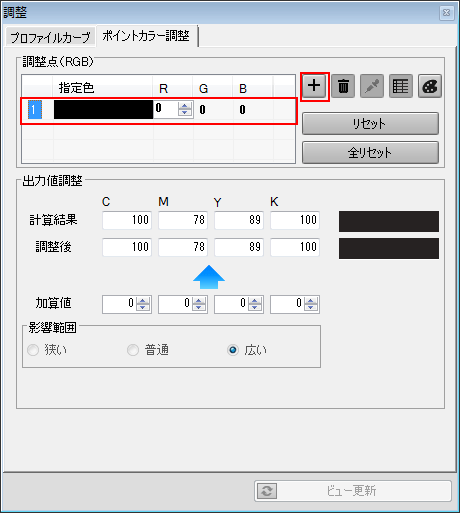This screenshot has width=460, height=513.
Task: Increase 加算値 M with up arrow
Action: 199,301
